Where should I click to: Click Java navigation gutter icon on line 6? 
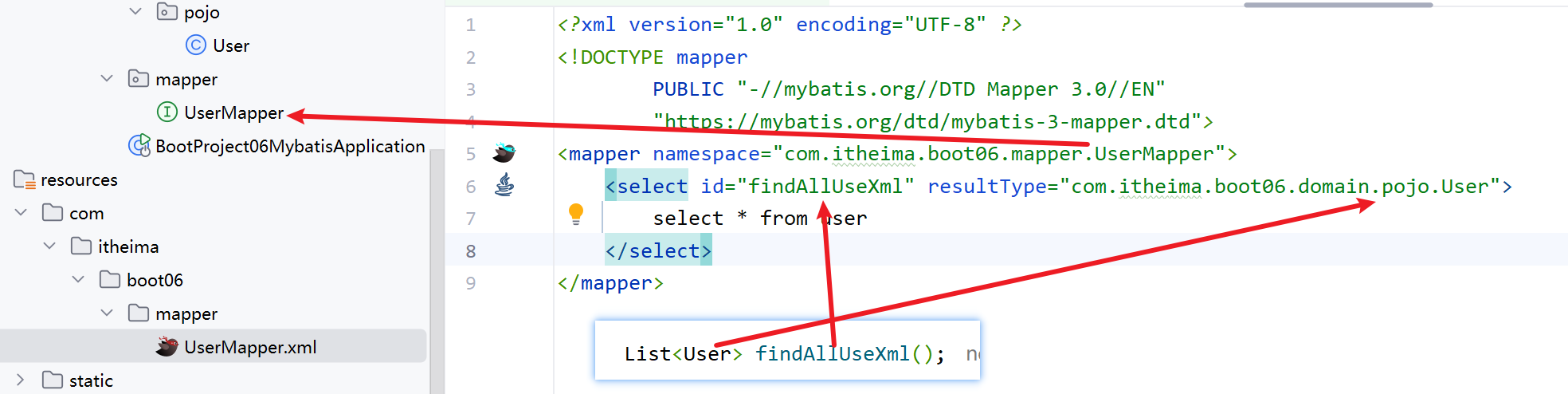point(504,185)
